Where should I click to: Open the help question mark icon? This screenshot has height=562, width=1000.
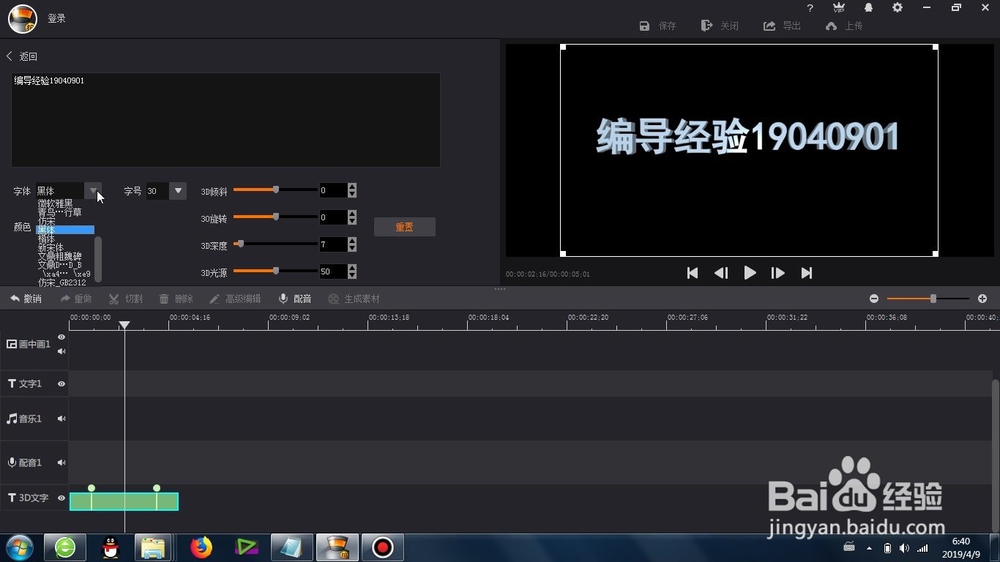810,8
